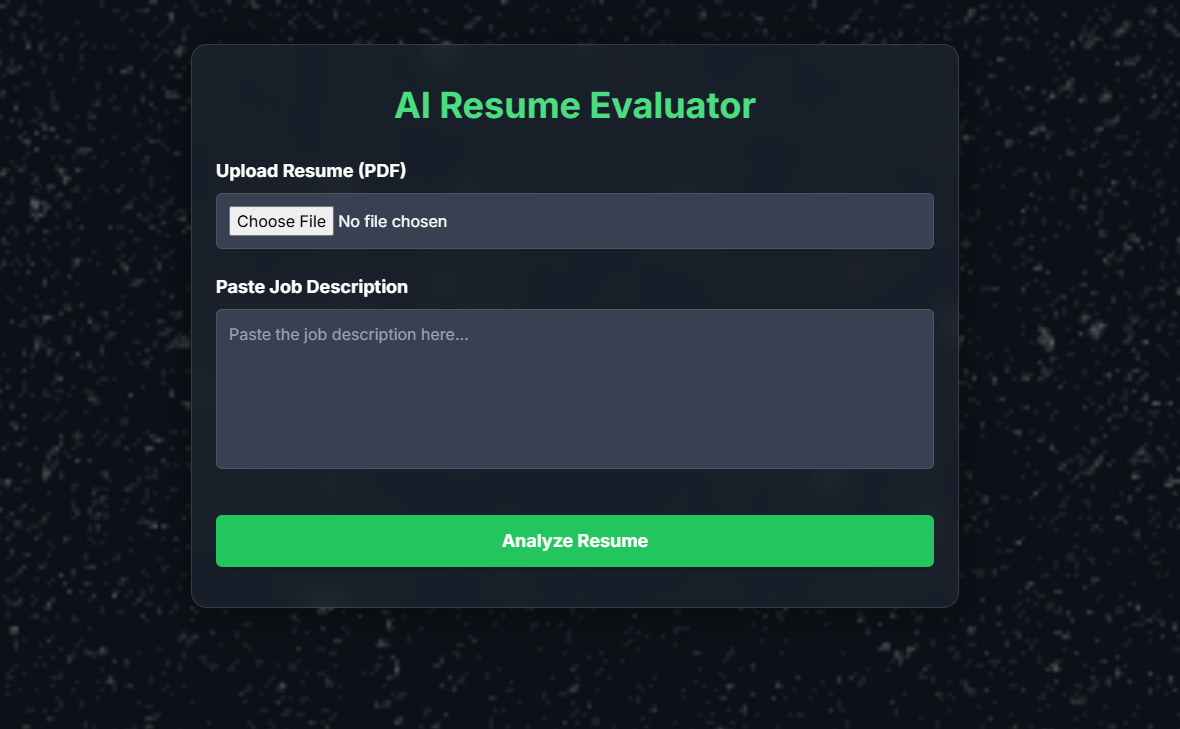Click the AI Resume Evaluator title

click(574, 104)
